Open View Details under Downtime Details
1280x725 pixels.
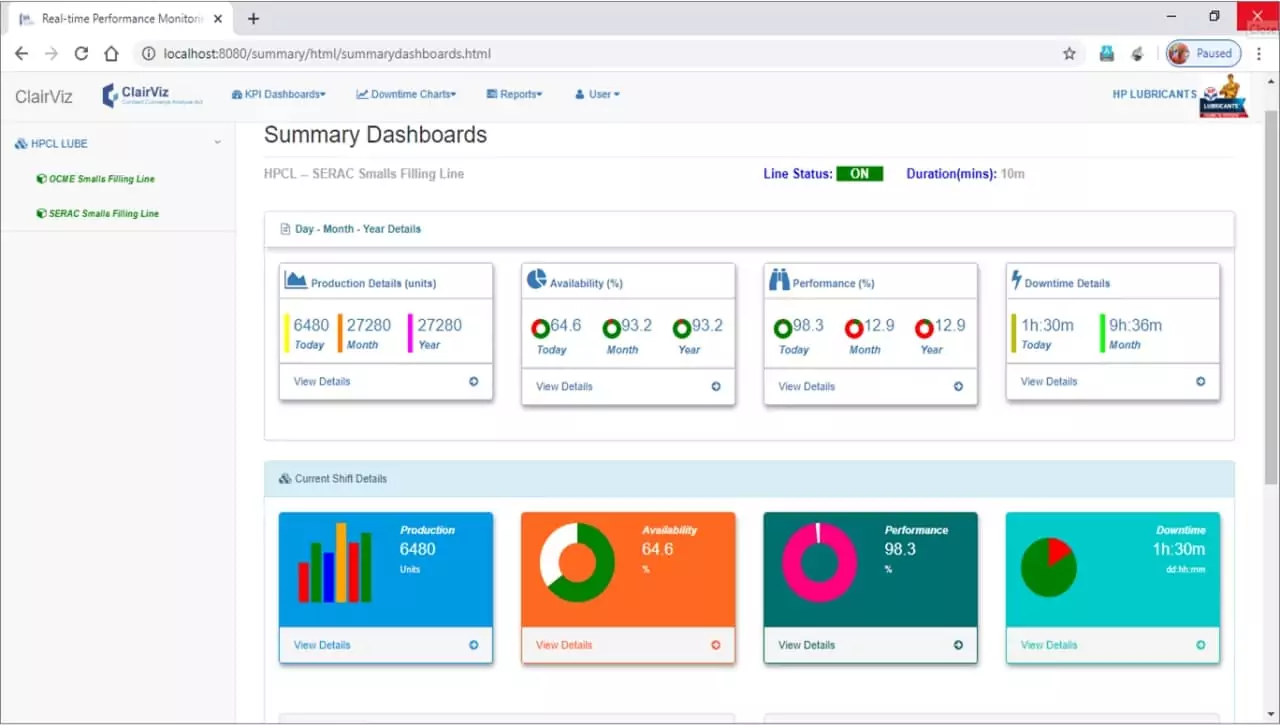[x=1049, y=381]
